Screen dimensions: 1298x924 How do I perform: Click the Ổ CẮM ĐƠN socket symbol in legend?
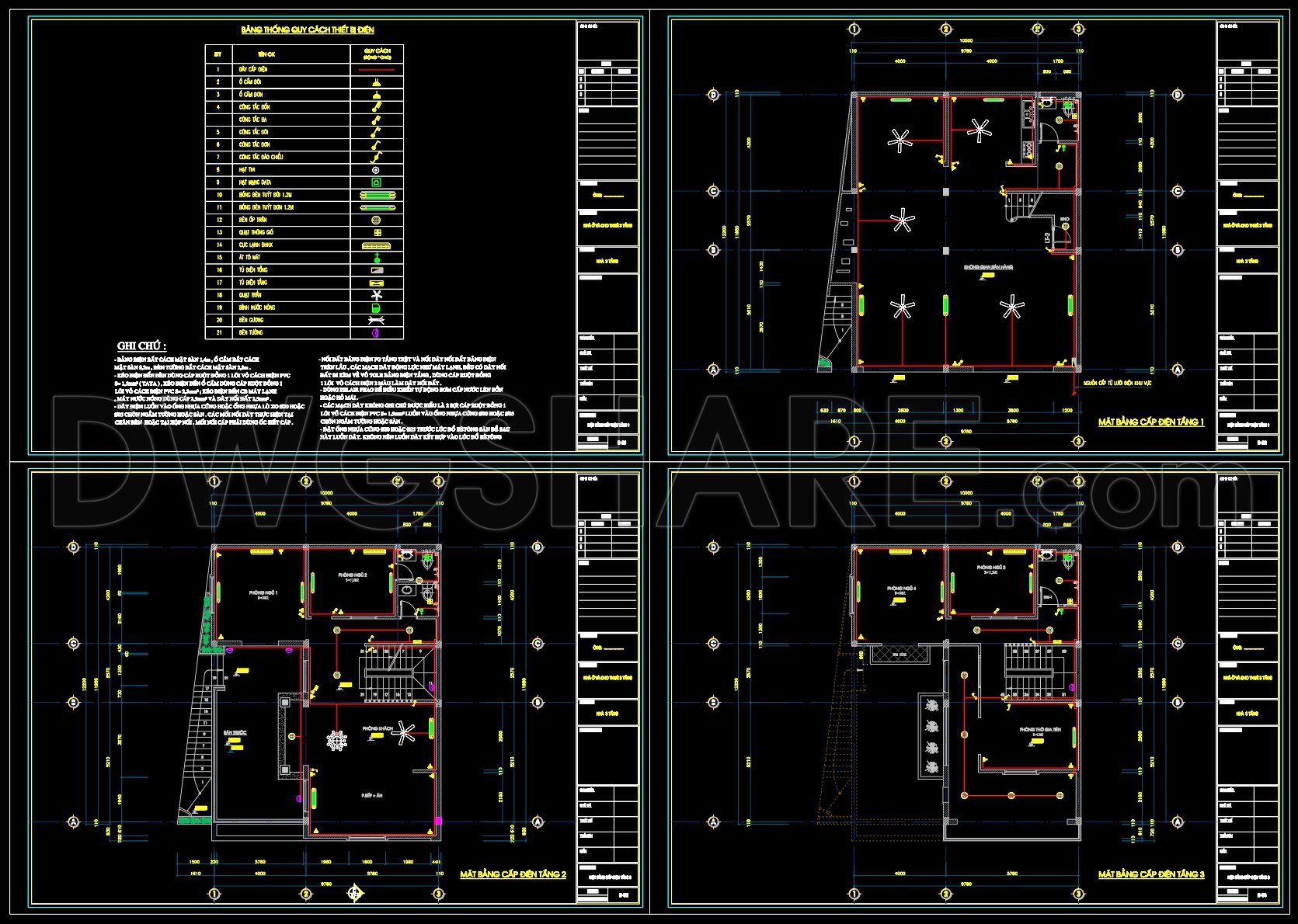377,94
